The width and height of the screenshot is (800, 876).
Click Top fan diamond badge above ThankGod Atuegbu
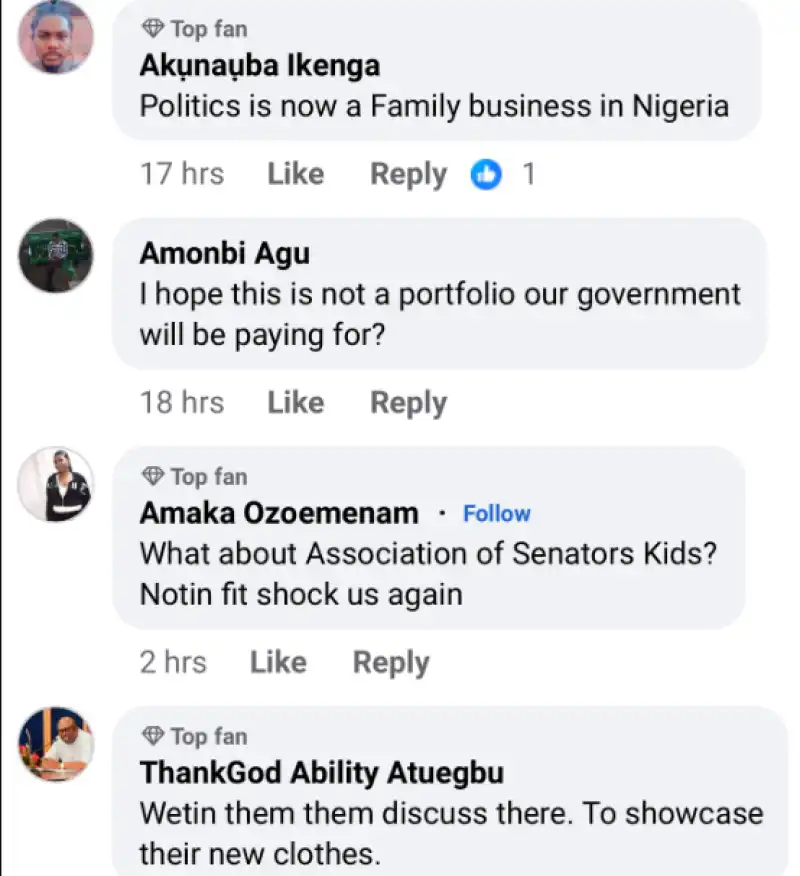click(x=153, y=736)
